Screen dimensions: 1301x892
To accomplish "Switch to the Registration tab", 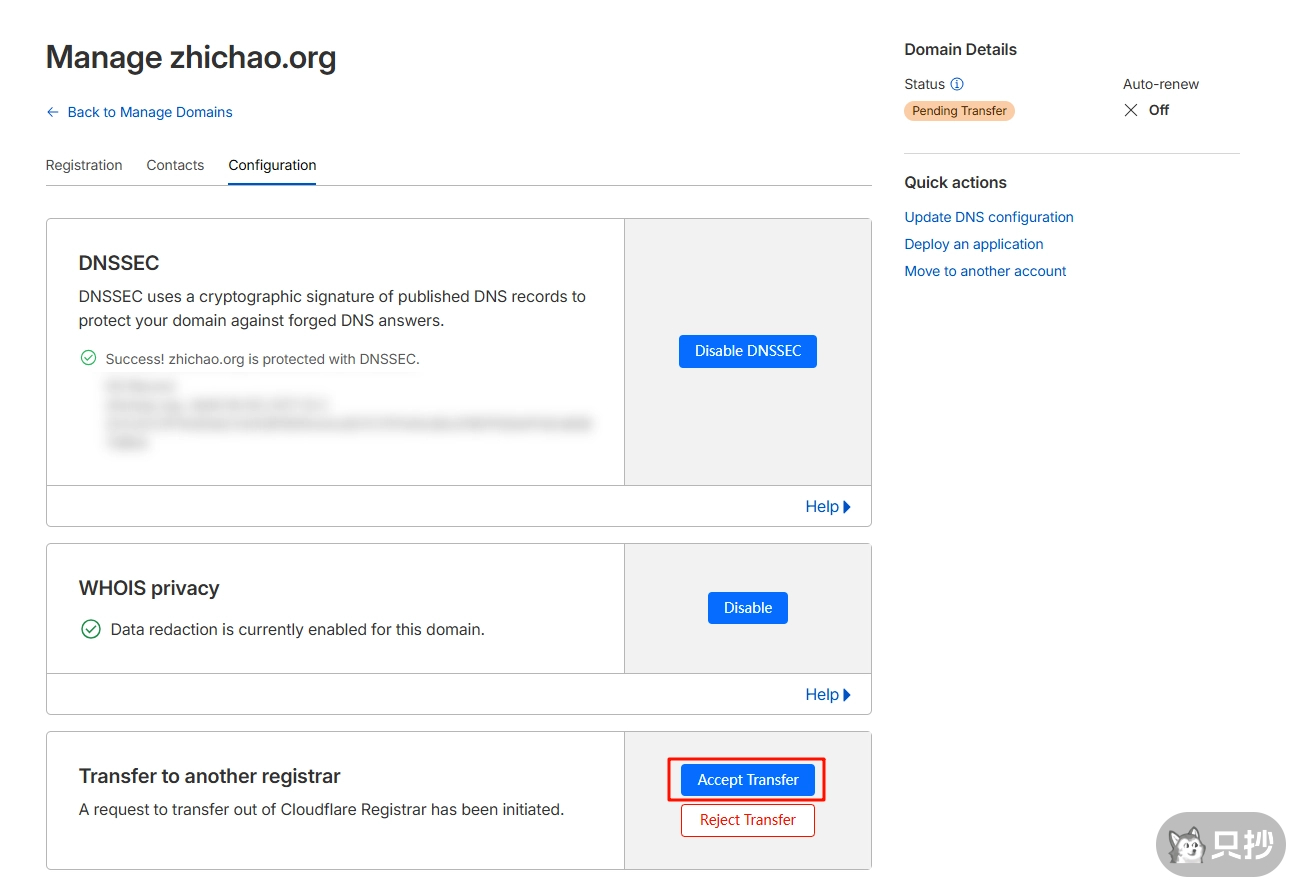I will [x=84, y=165].
